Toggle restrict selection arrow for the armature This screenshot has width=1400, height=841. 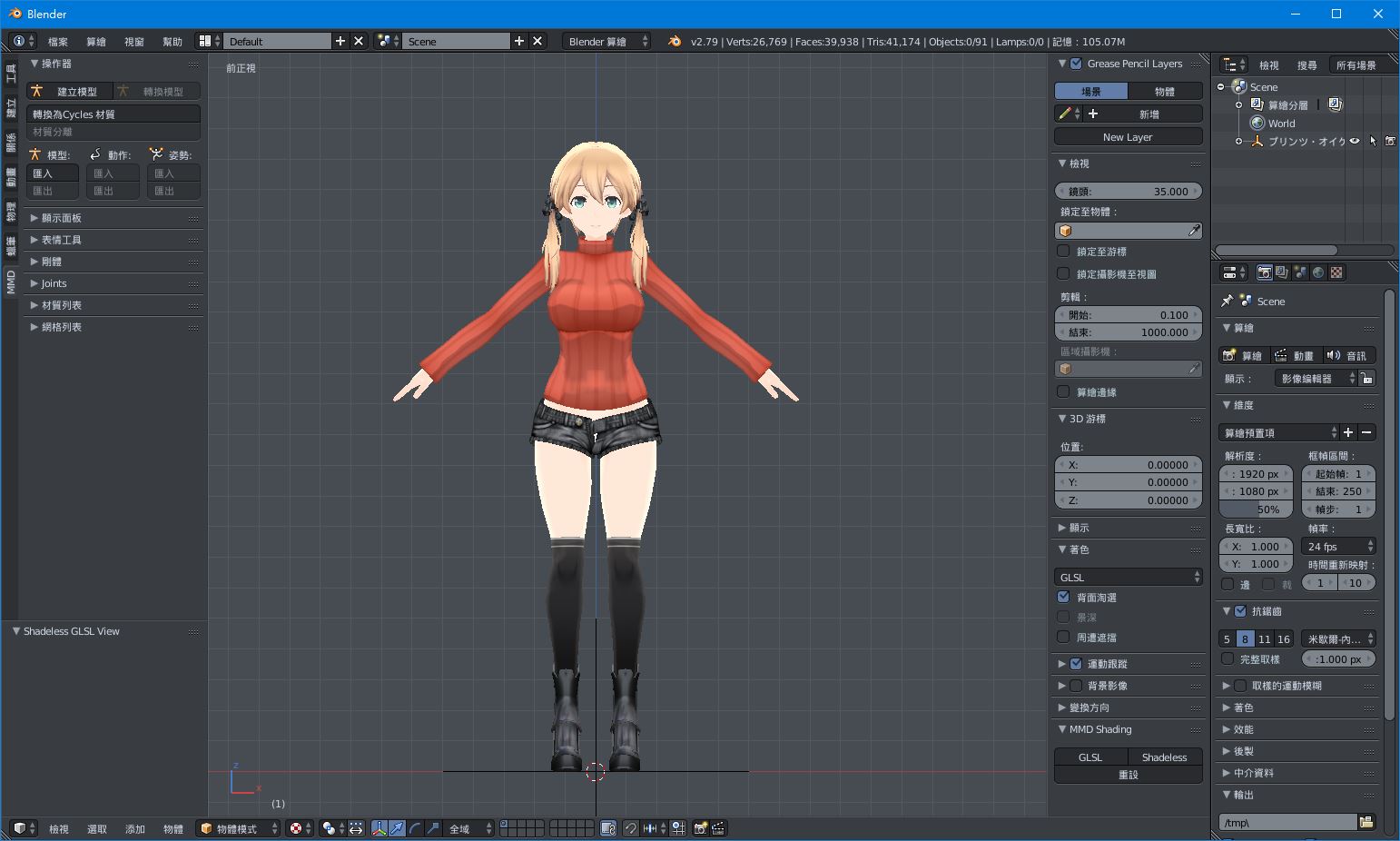[1373, 141]
